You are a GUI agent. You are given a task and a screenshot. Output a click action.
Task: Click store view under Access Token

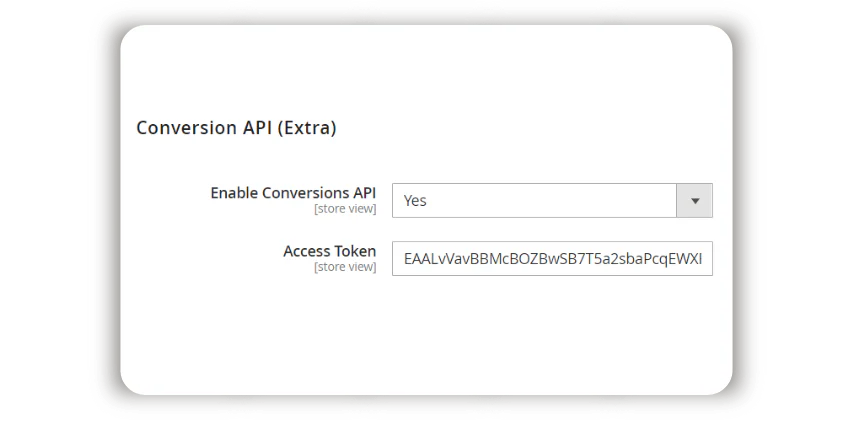(x=345, y=267)
